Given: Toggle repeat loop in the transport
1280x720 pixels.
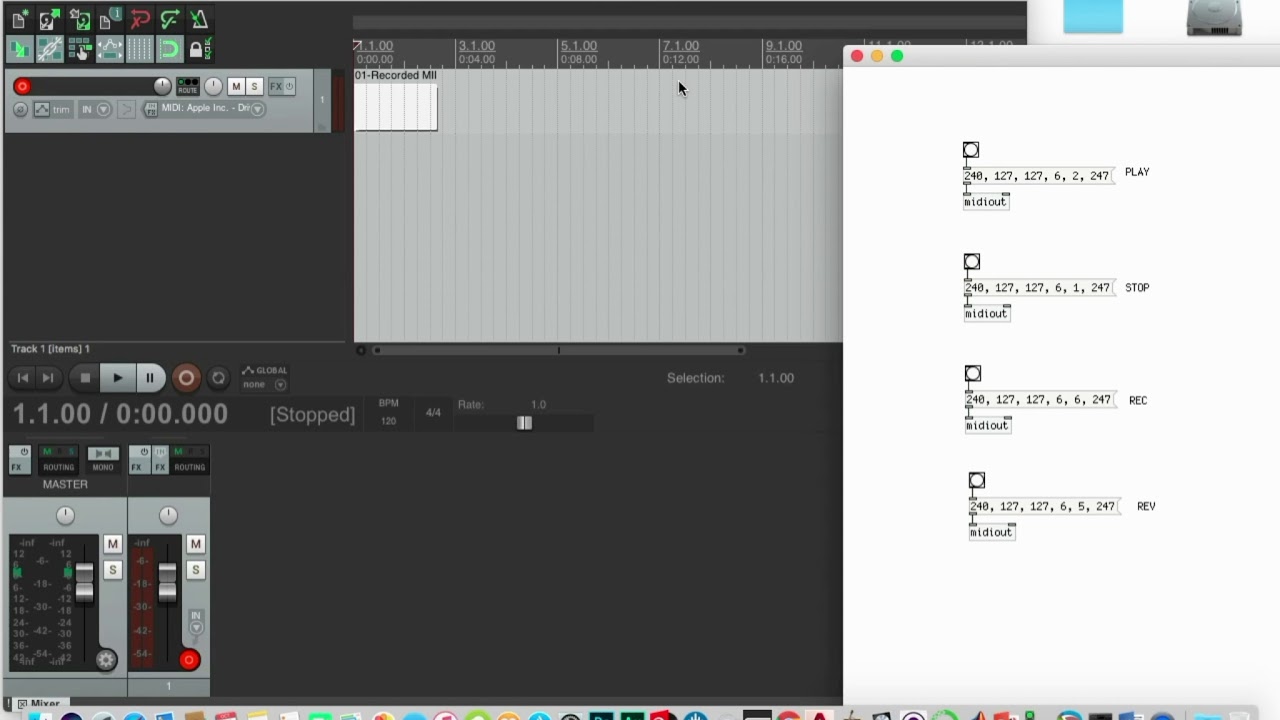Looking at the screenshot, I should click(x=218, y=378).
